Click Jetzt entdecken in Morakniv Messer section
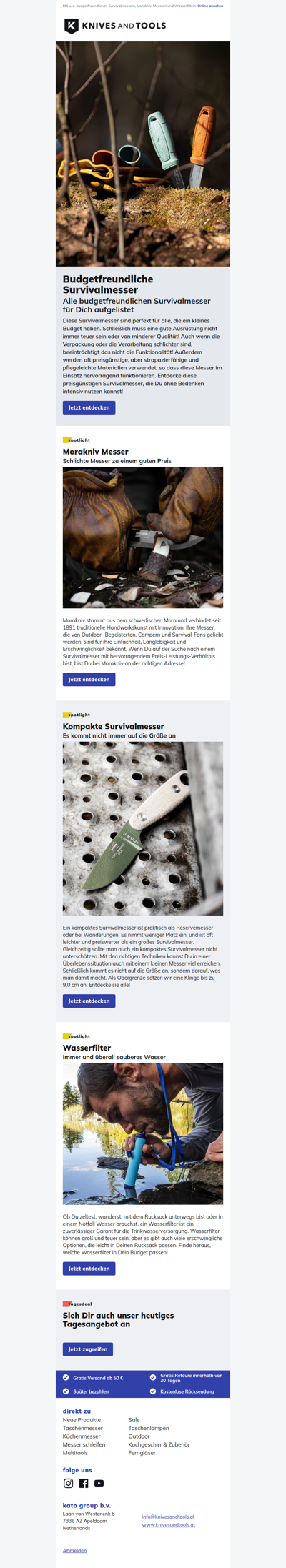Image resolution: width=286 pixels, height=1568 pixels. pos(89,679)
